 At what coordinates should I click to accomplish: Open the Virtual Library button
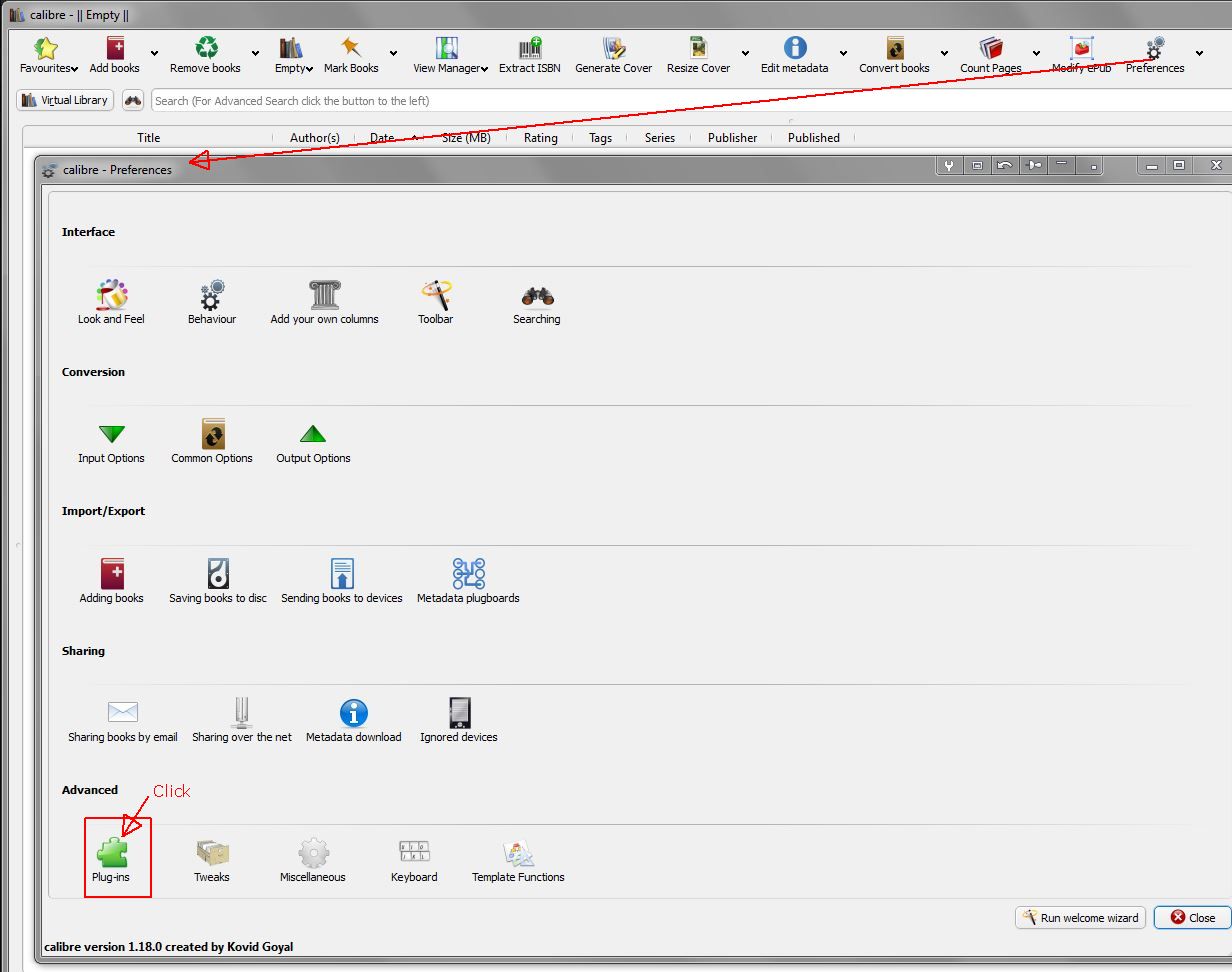point(65,100)
